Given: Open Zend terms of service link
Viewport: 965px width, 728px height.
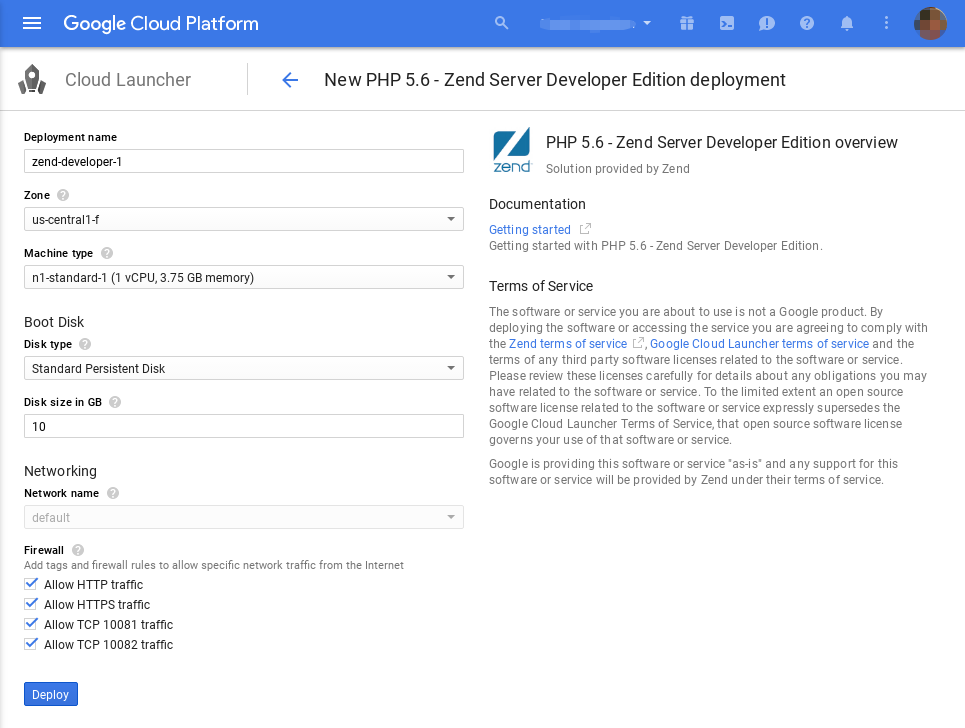Looking at the screenshot, I should pos(568,343).
